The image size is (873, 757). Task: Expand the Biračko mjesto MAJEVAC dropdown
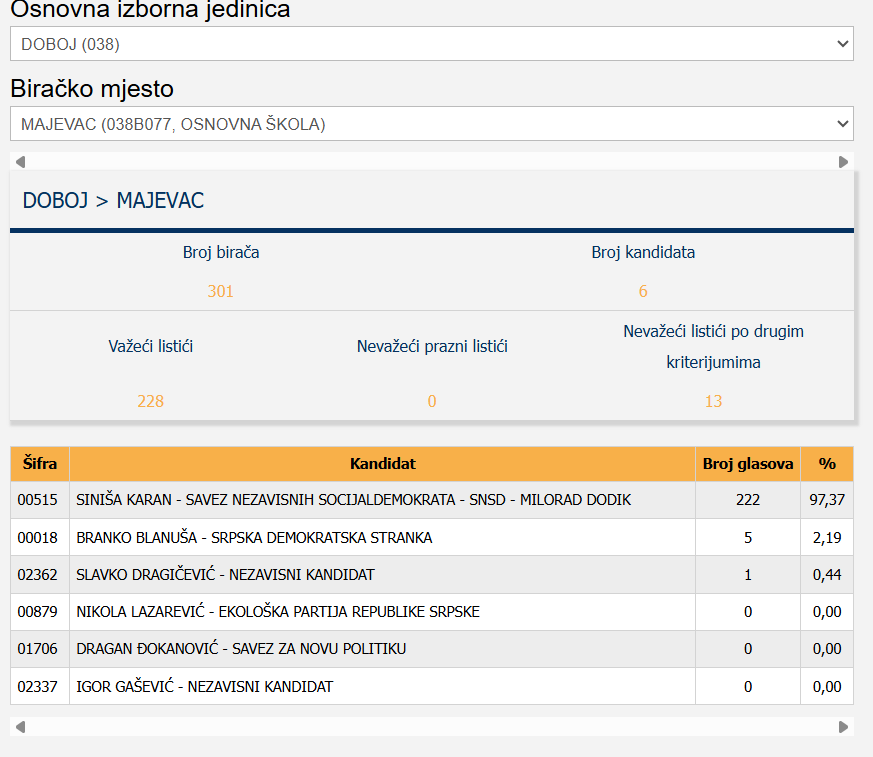[431, 124]
